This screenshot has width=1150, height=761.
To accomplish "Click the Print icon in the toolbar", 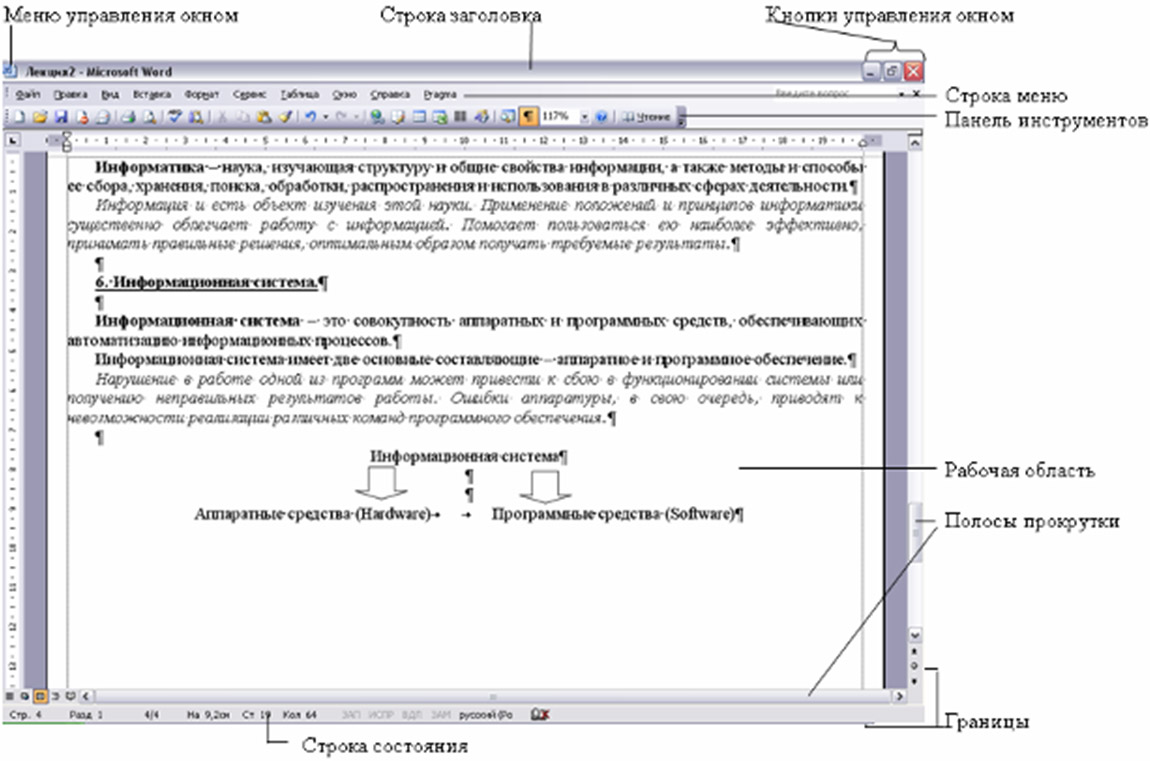I will [127, 117].
